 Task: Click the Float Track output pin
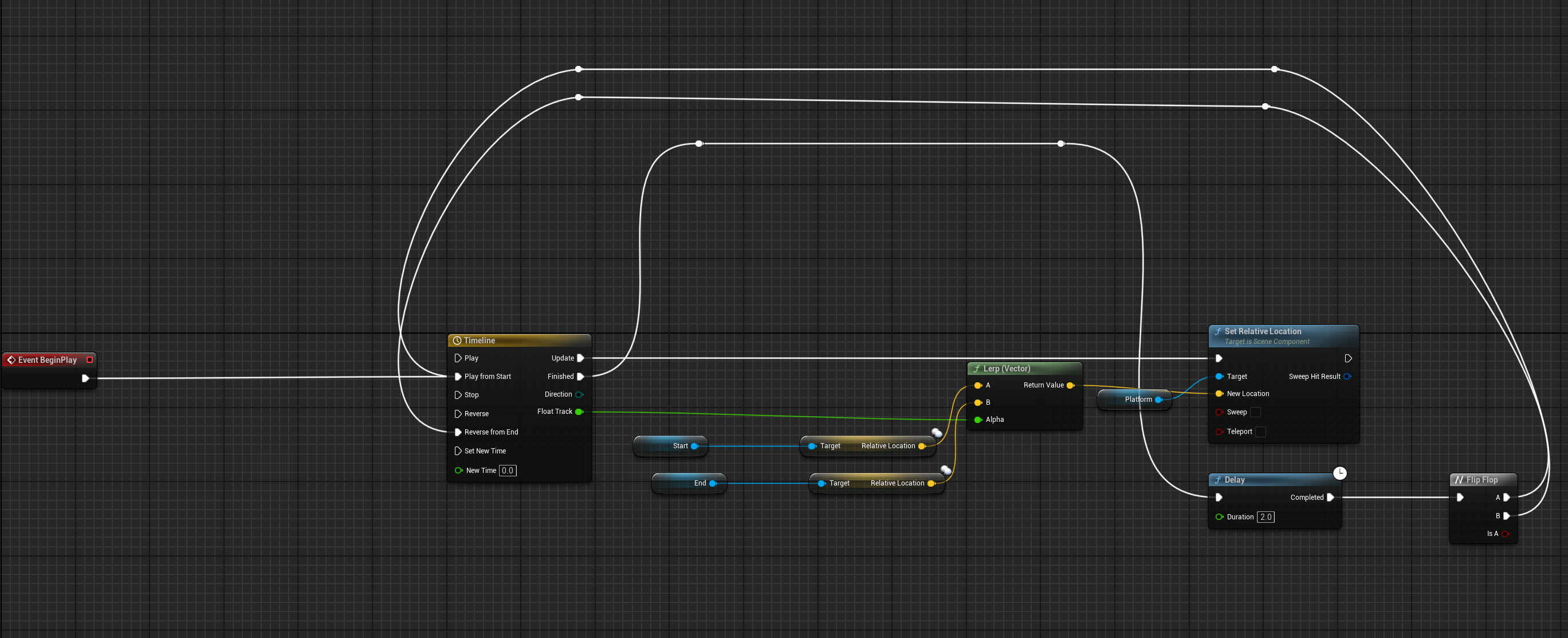[x=580, y=412]
